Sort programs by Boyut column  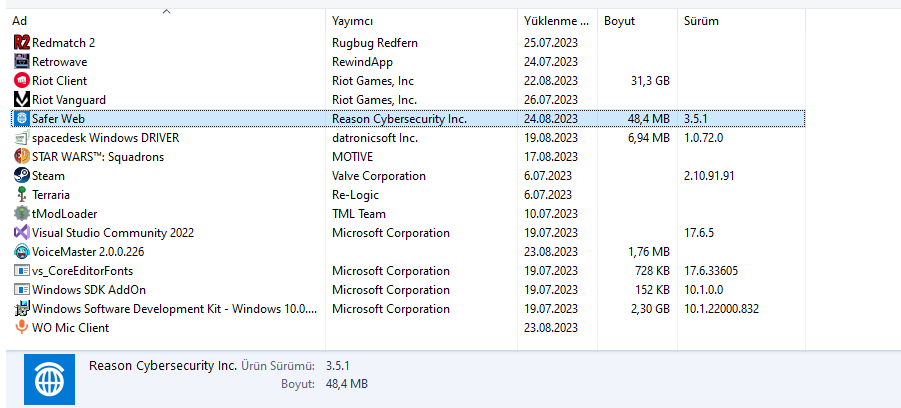pyautogui.click(x=619, y=21)
